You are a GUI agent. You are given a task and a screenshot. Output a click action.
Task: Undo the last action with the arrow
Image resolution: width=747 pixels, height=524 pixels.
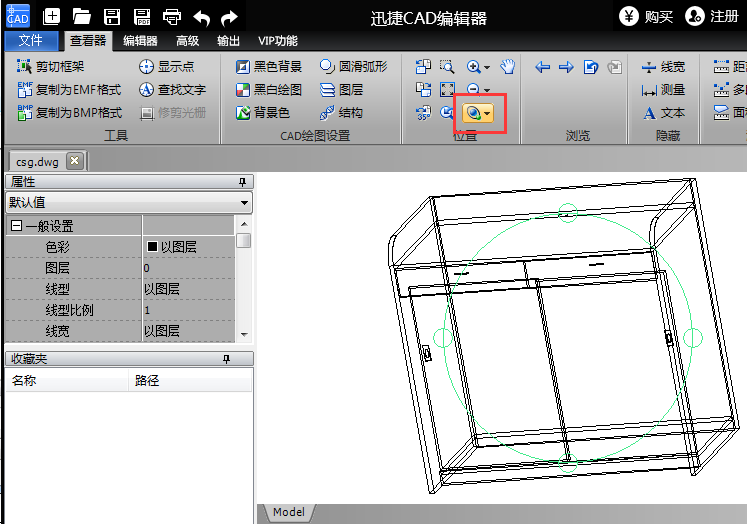(x=201, y=16)
